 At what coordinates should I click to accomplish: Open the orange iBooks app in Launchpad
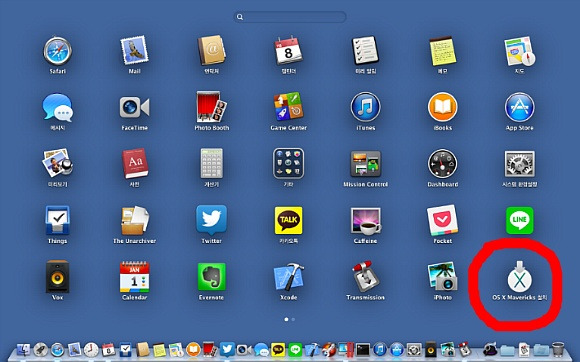442,107
